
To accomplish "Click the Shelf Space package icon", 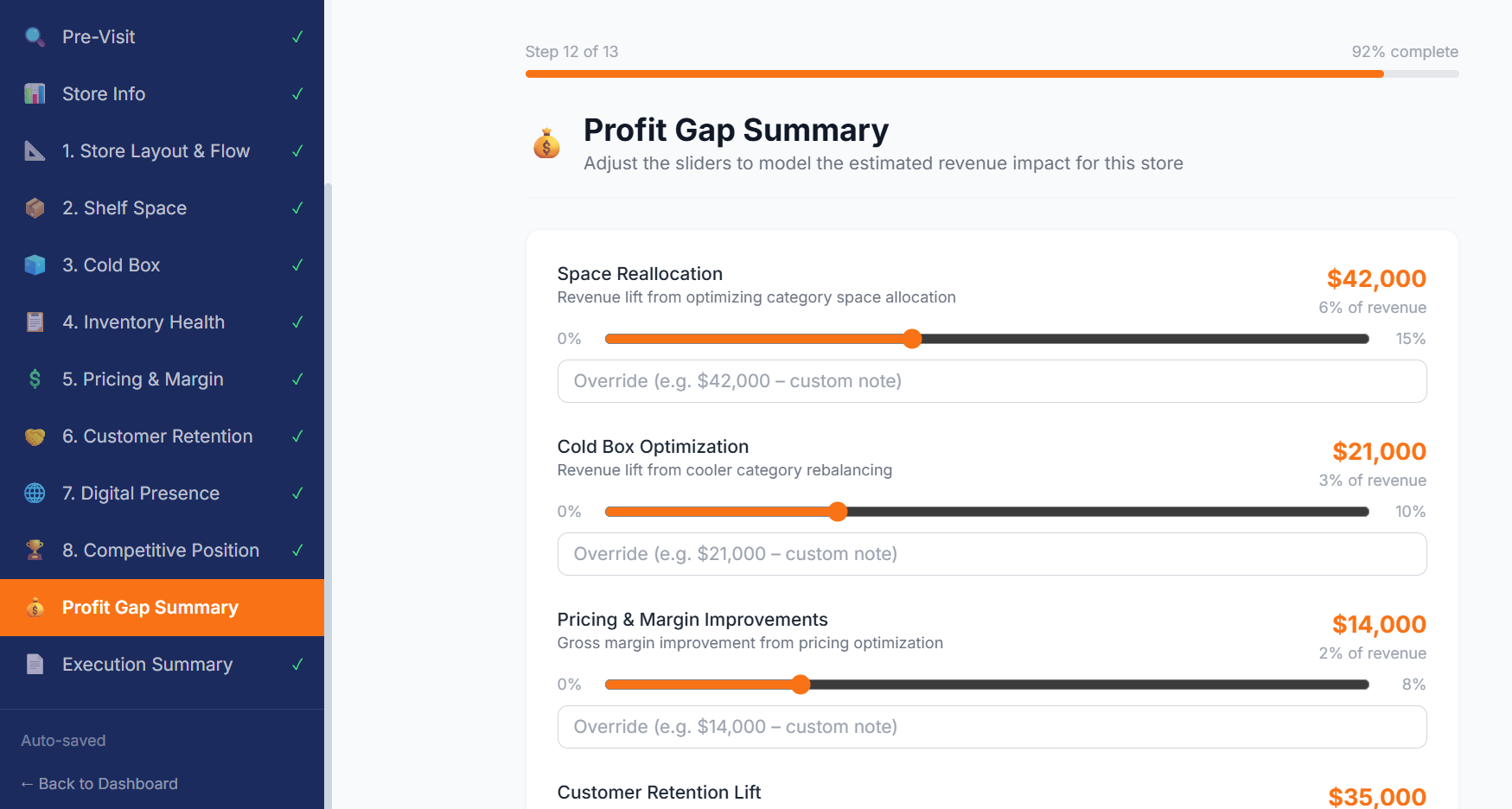I will (35, 207).
